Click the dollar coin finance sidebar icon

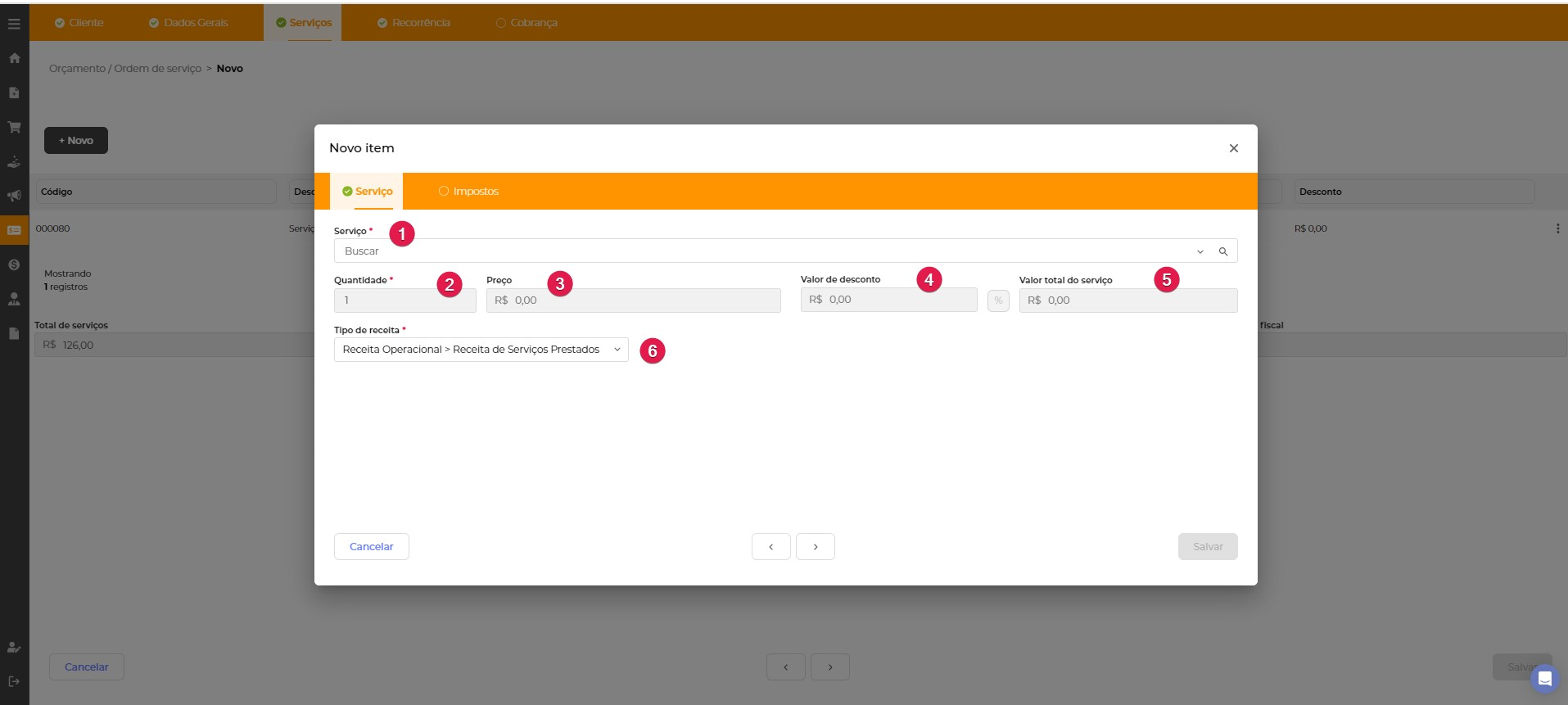pos(14,264)
